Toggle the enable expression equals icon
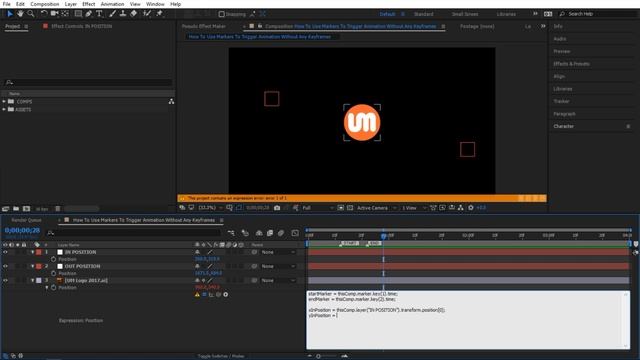This screenshot has width=640, height=360. 204,294
